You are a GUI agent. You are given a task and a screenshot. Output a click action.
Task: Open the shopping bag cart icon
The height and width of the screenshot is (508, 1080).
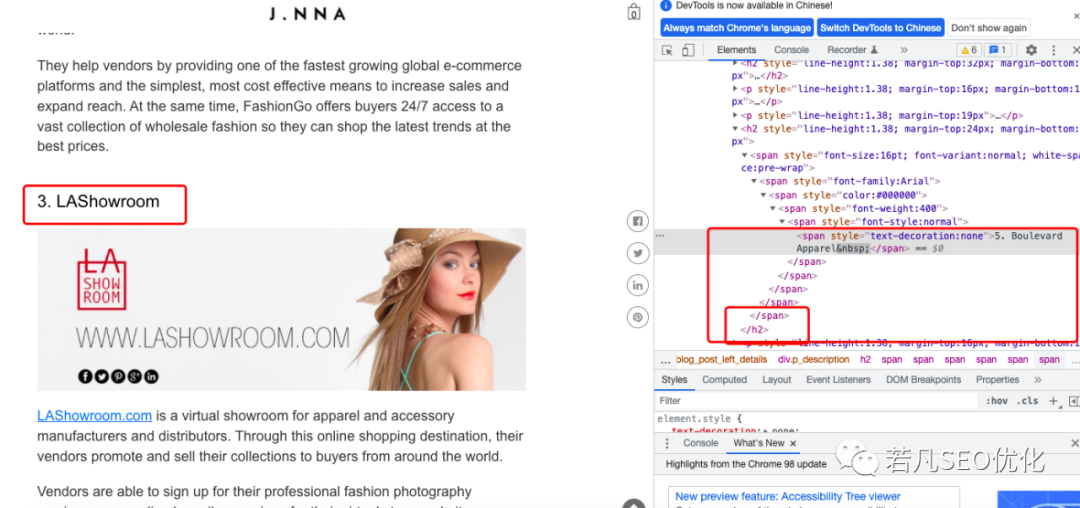(634, 12)
